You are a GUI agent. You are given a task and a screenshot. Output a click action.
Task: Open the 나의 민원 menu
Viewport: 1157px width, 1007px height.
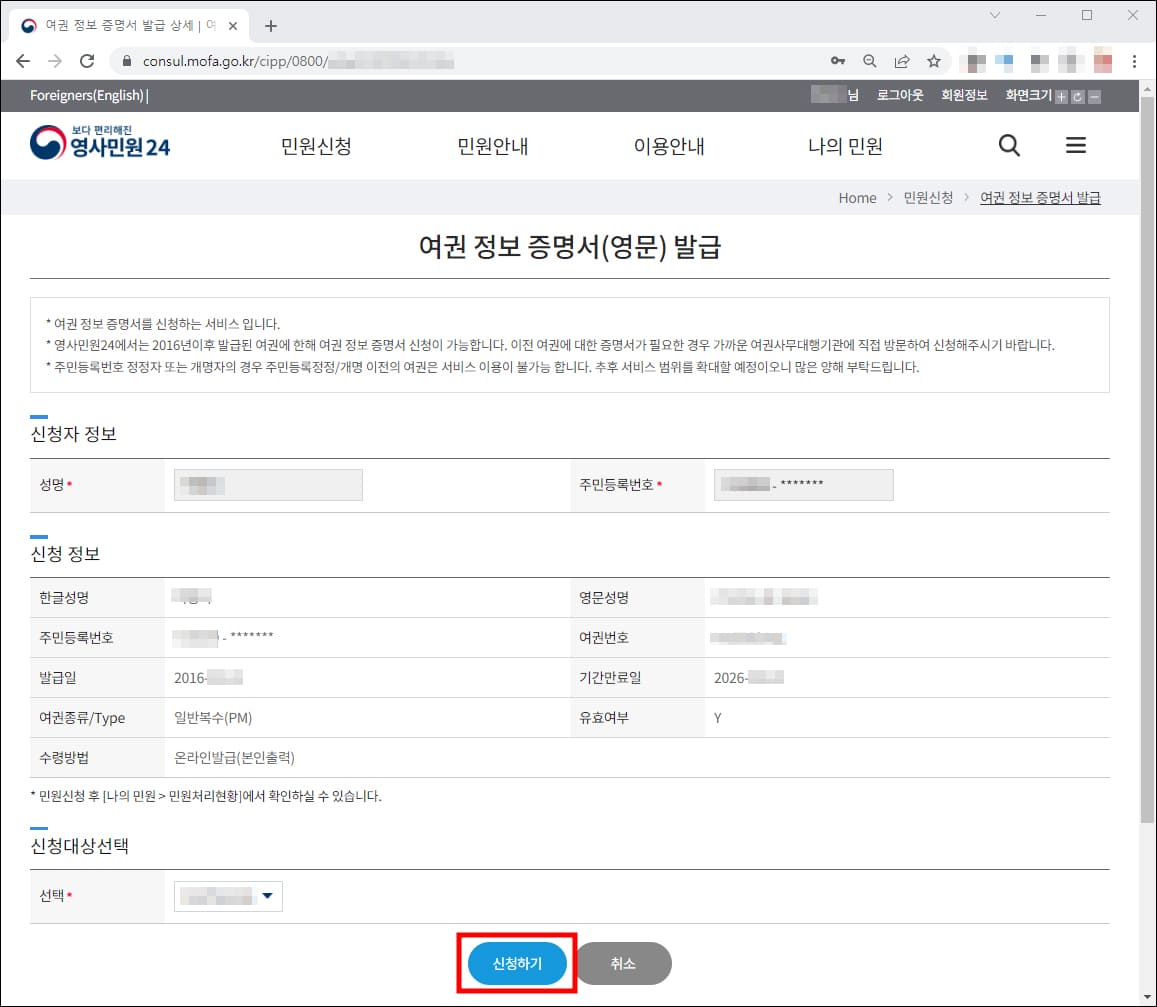click(x=843, y=145)
